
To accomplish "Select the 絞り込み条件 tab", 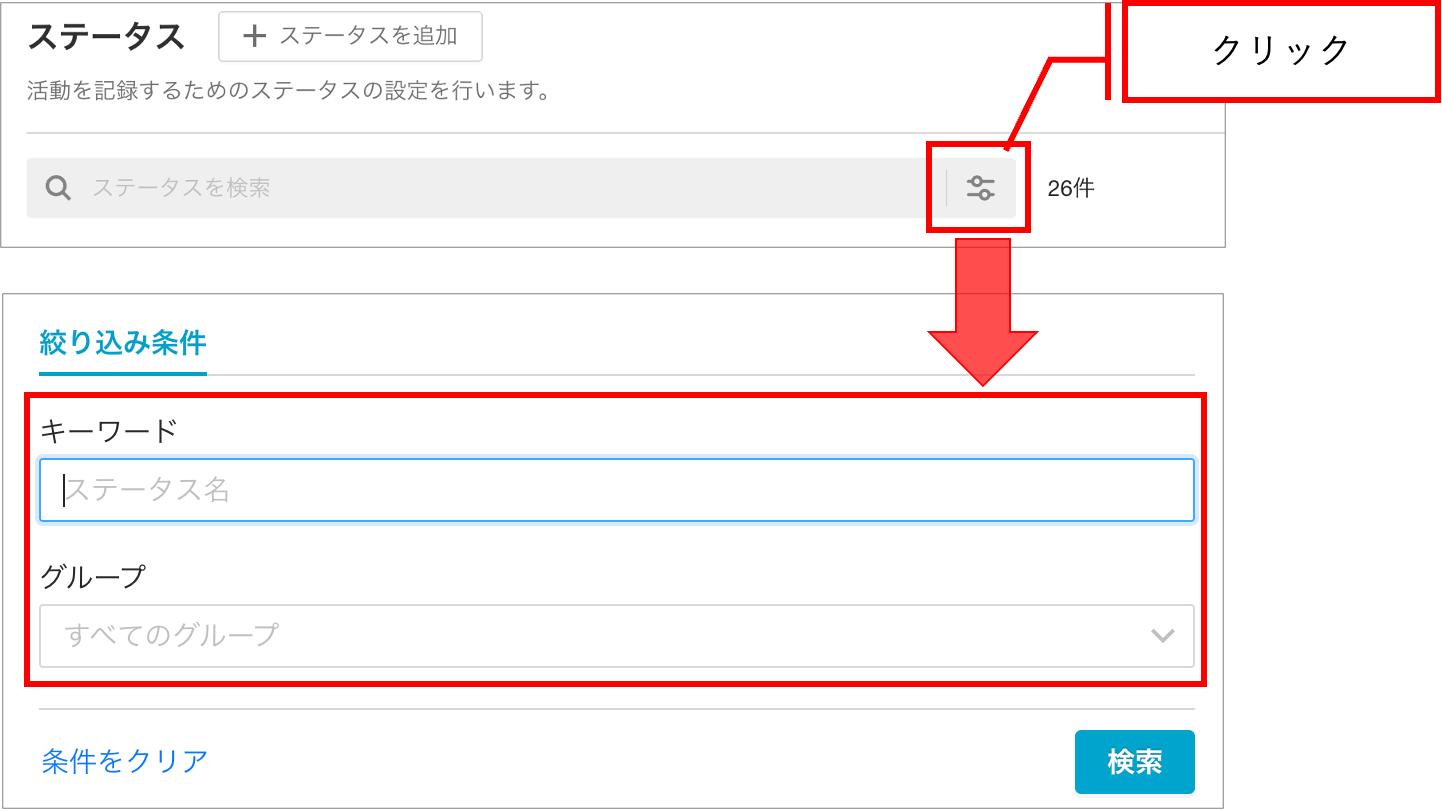I will (x=123, y=344).
